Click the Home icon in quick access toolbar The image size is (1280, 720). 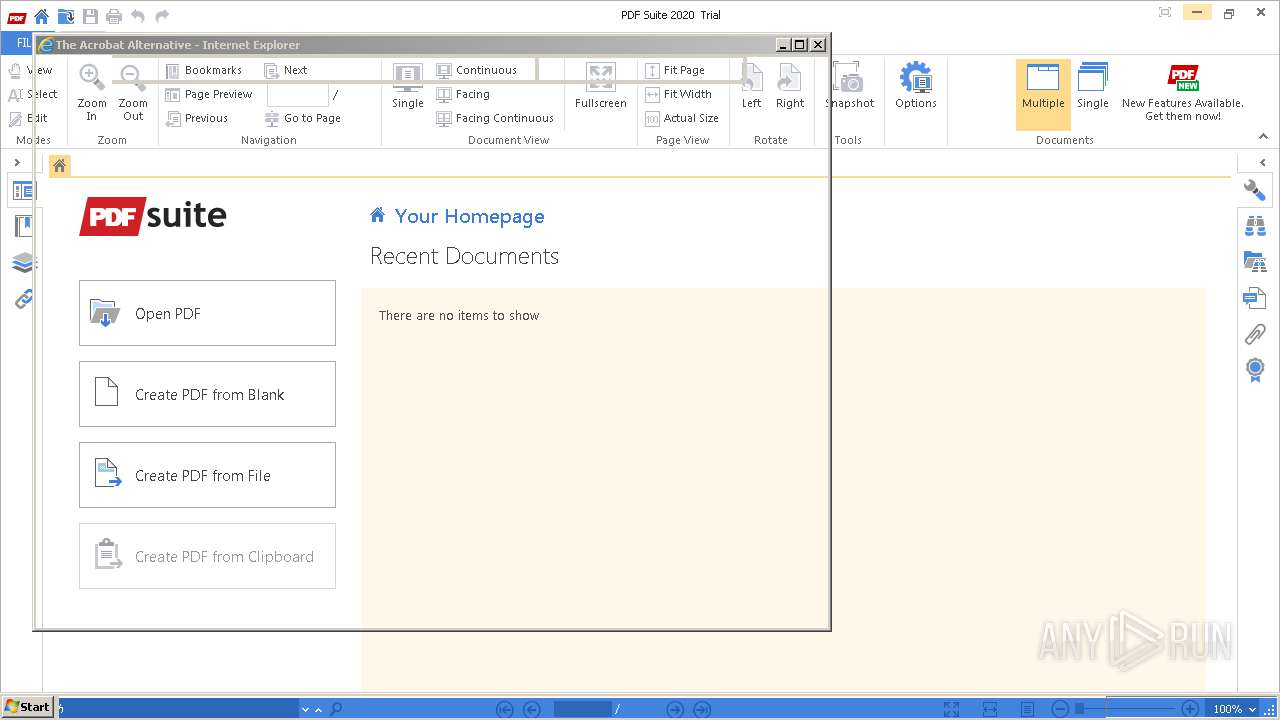[41, 16]
